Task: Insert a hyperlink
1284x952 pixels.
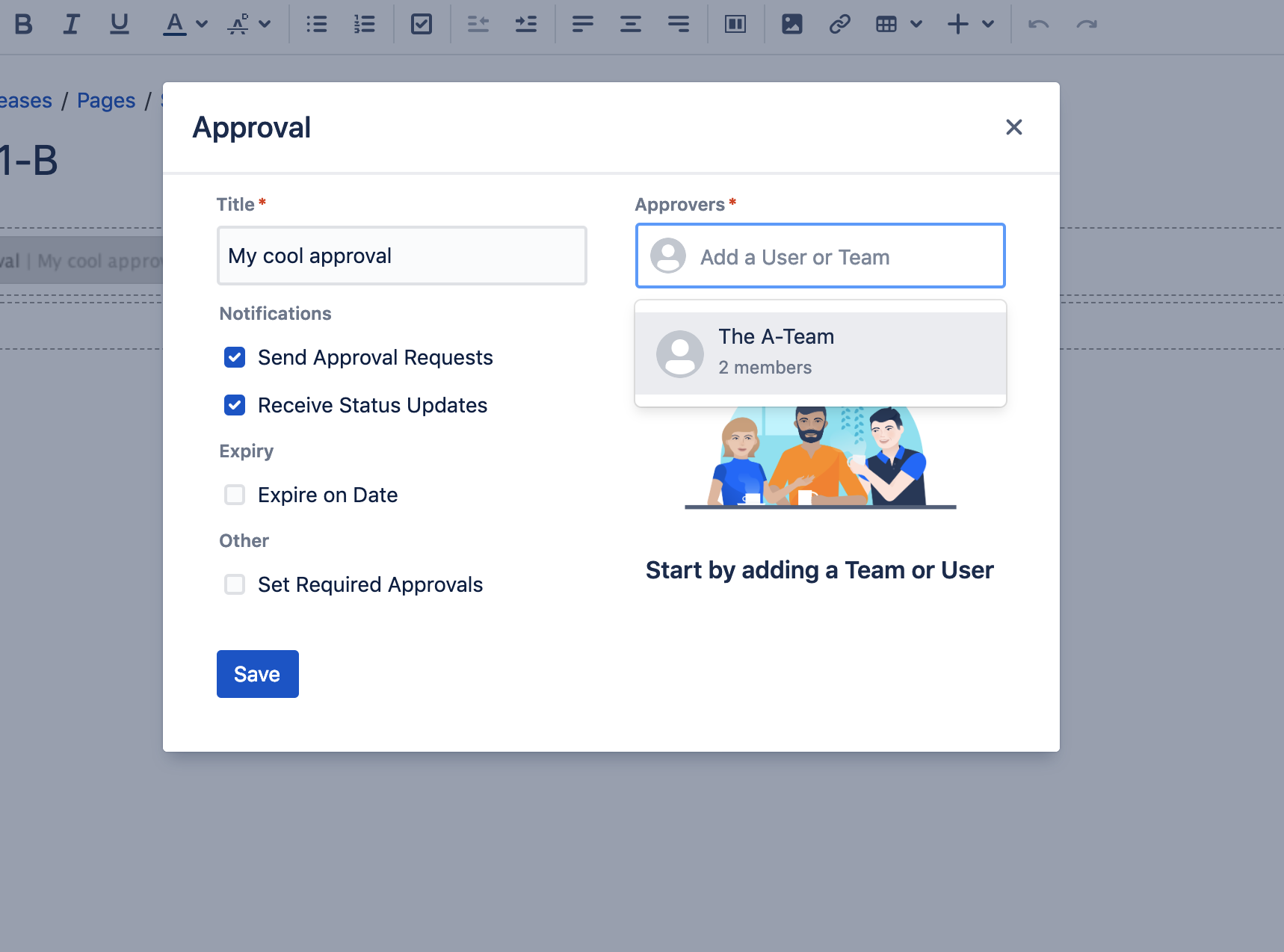Action: (x=840, y=25)
